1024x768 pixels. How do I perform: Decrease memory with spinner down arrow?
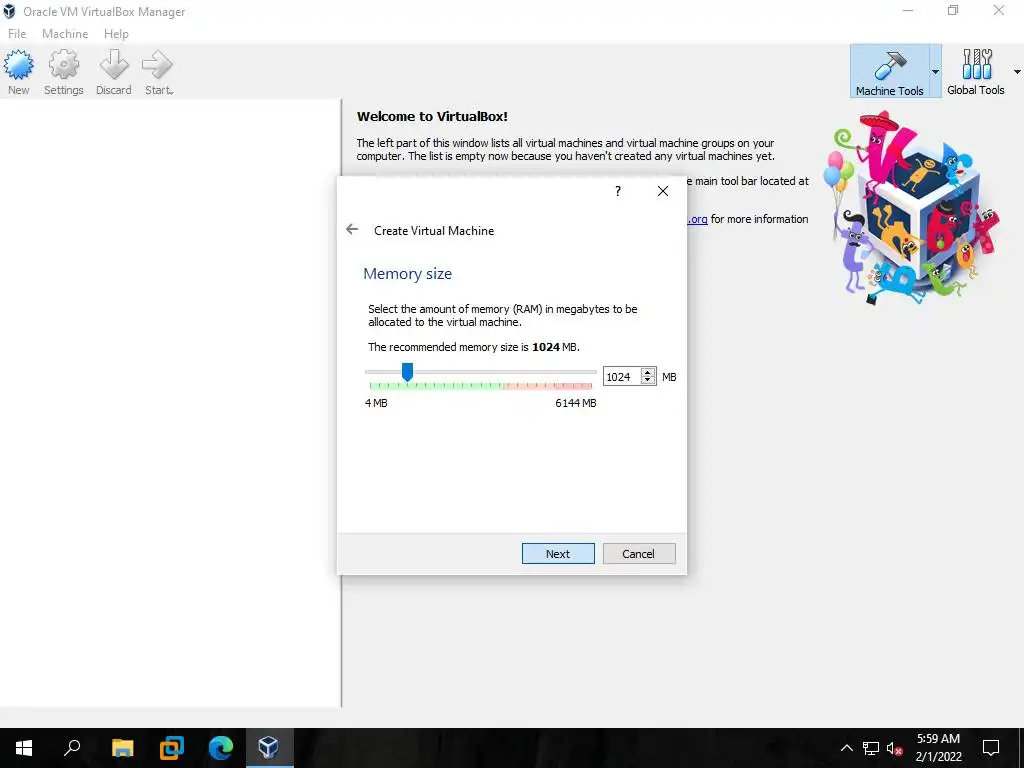(648, 381)
